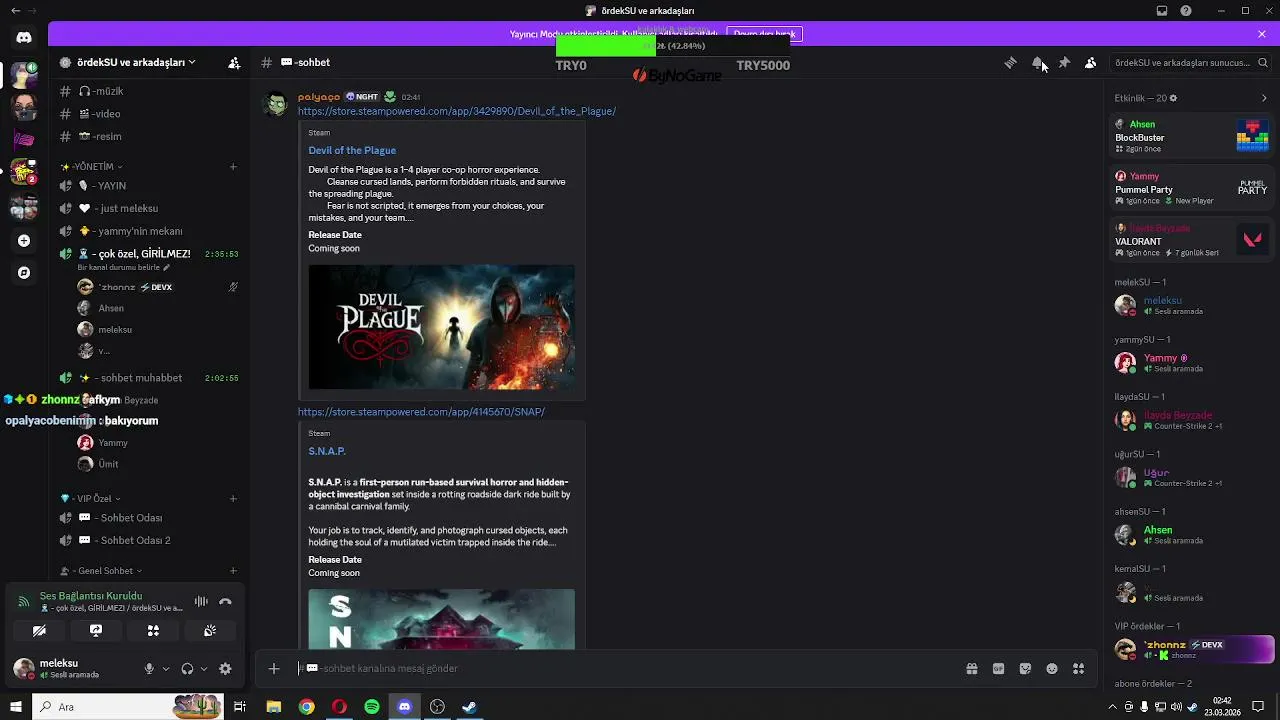Screen dimensions: 1280x720
Task: Open the sticker picker icon
Action: [1025, 668]
